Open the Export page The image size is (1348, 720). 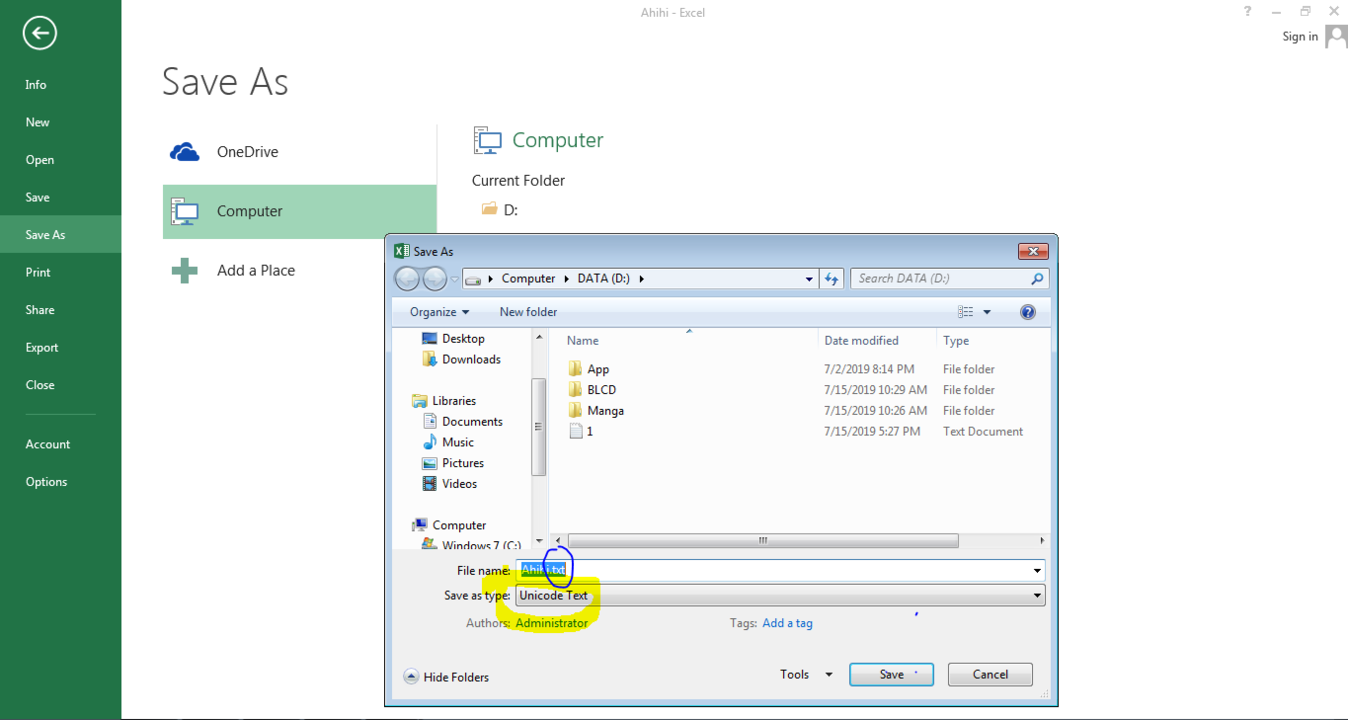(42, 347)
